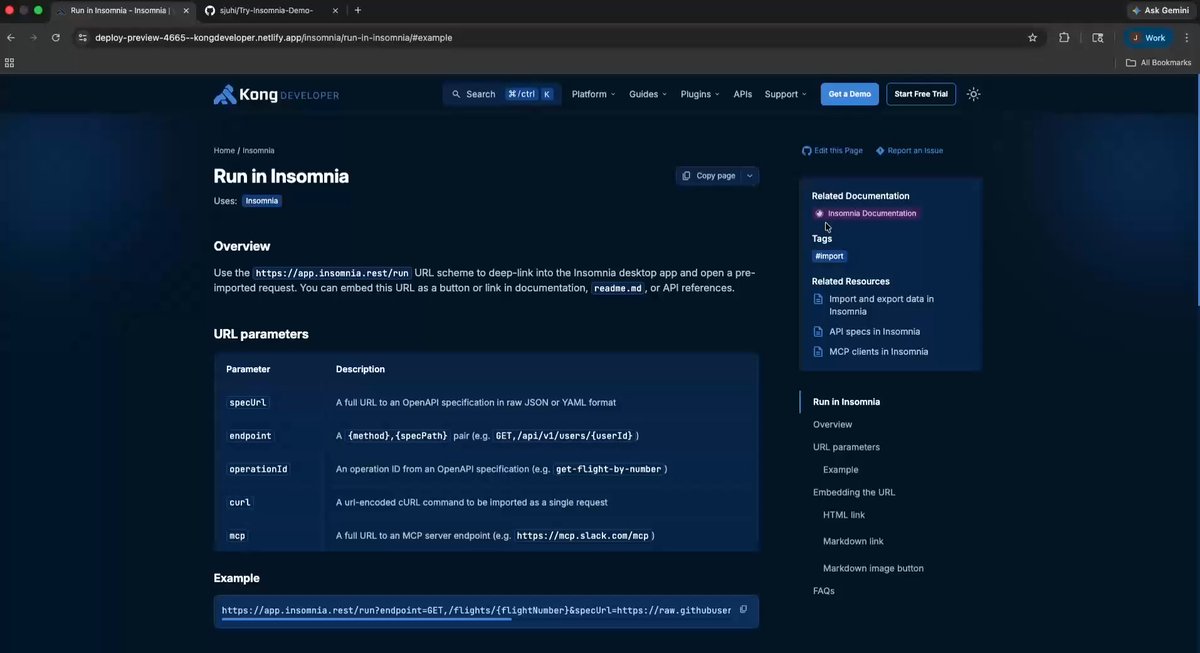Go to Home breadcrumb

click(x=224, y=151)
